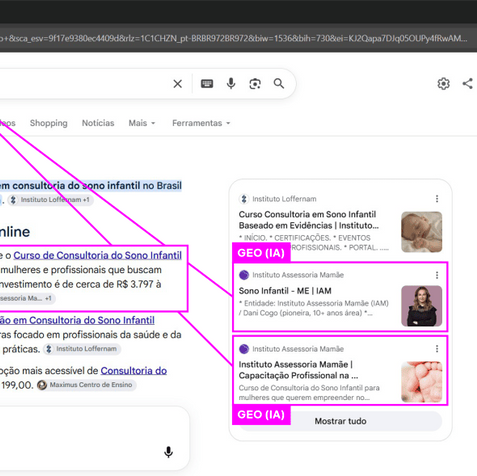The image size is (477, 476).
Task: Switch to the Shopping tab
Action: (49, 123)
